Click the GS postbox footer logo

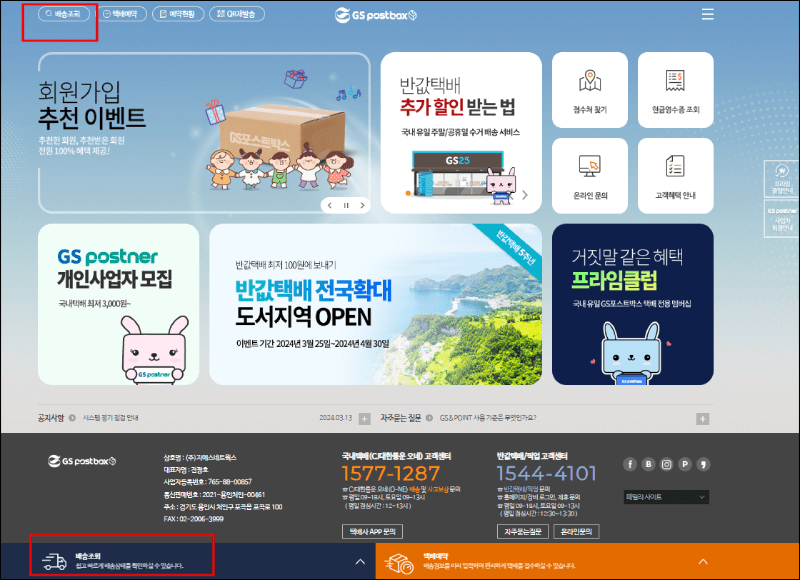(82, 461)
